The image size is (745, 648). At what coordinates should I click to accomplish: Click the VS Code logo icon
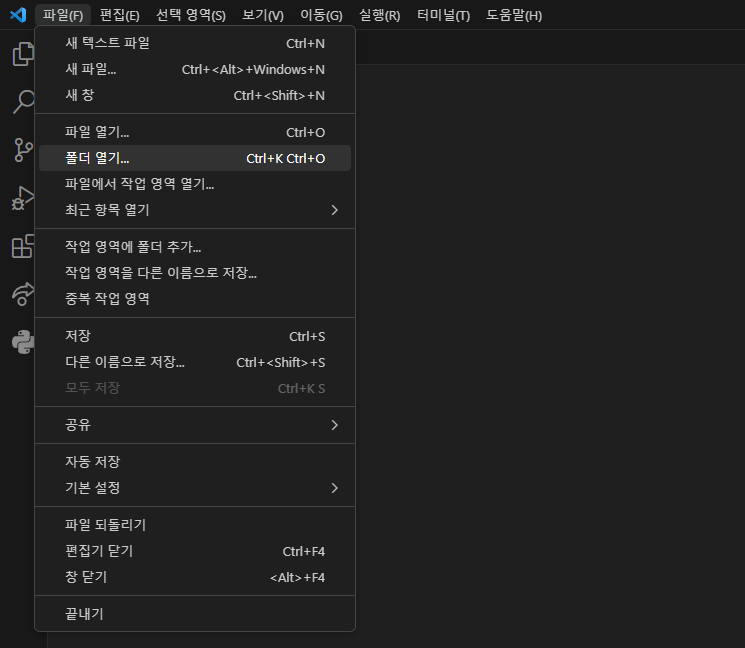tap(18, 15)
